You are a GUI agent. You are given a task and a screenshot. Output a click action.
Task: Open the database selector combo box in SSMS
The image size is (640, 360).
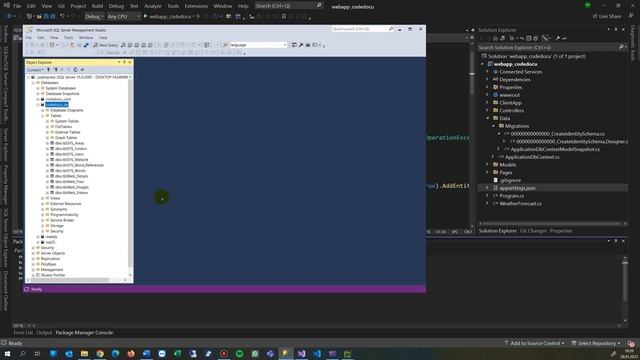click(x=258, y=45)
